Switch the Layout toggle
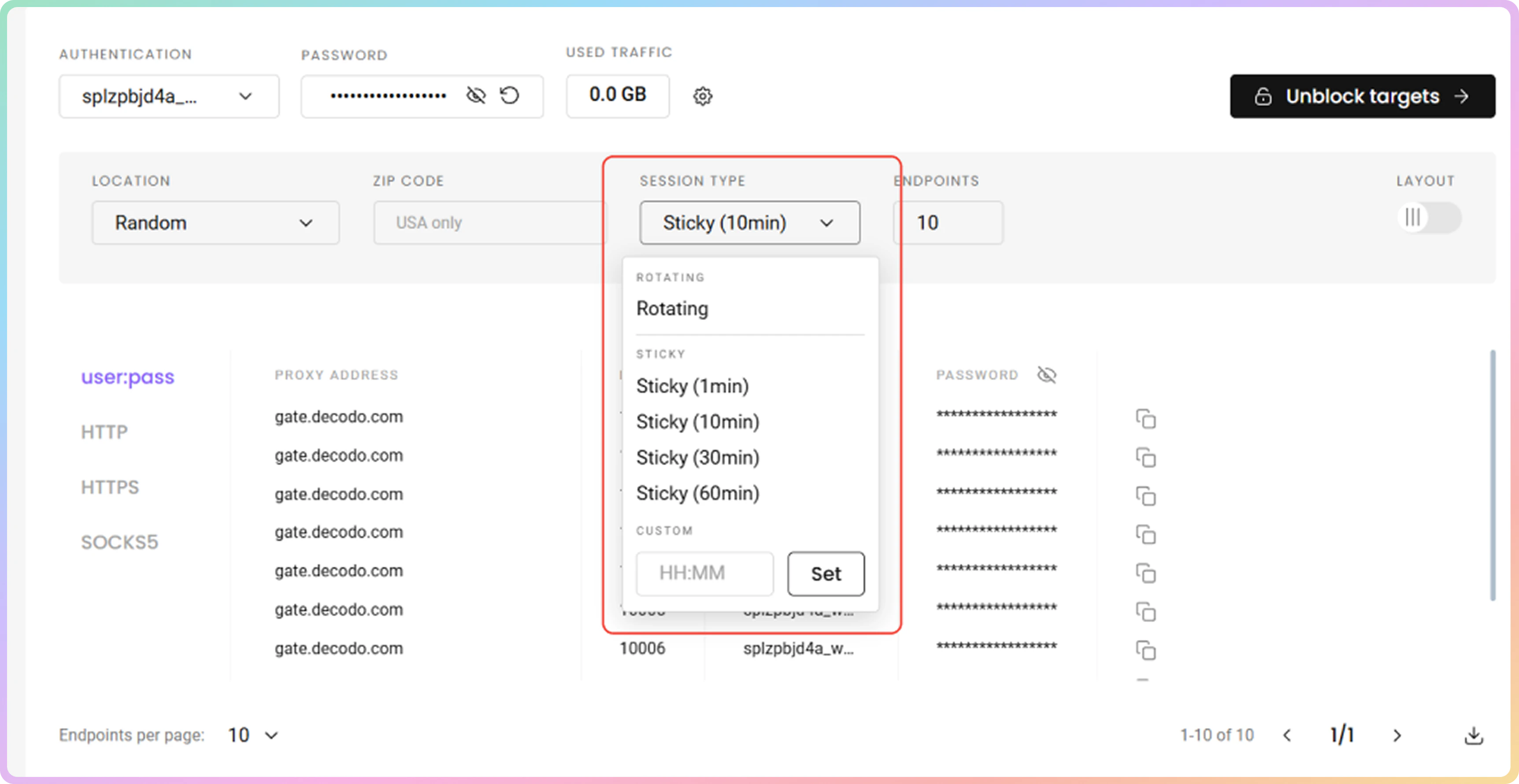This screenshot has height=784, width=1519. [x=1429, y=218]
